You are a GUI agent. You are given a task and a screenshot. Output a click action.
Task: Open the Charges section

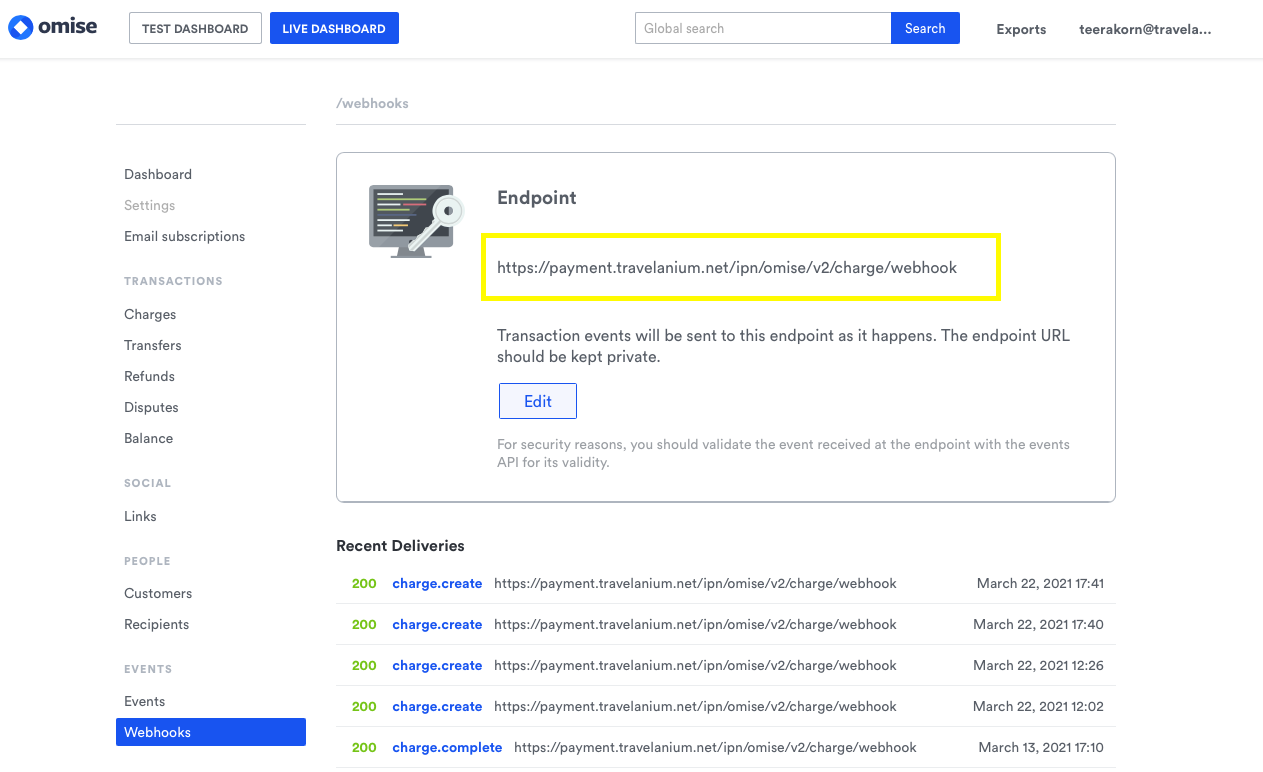tap(150, 314)
